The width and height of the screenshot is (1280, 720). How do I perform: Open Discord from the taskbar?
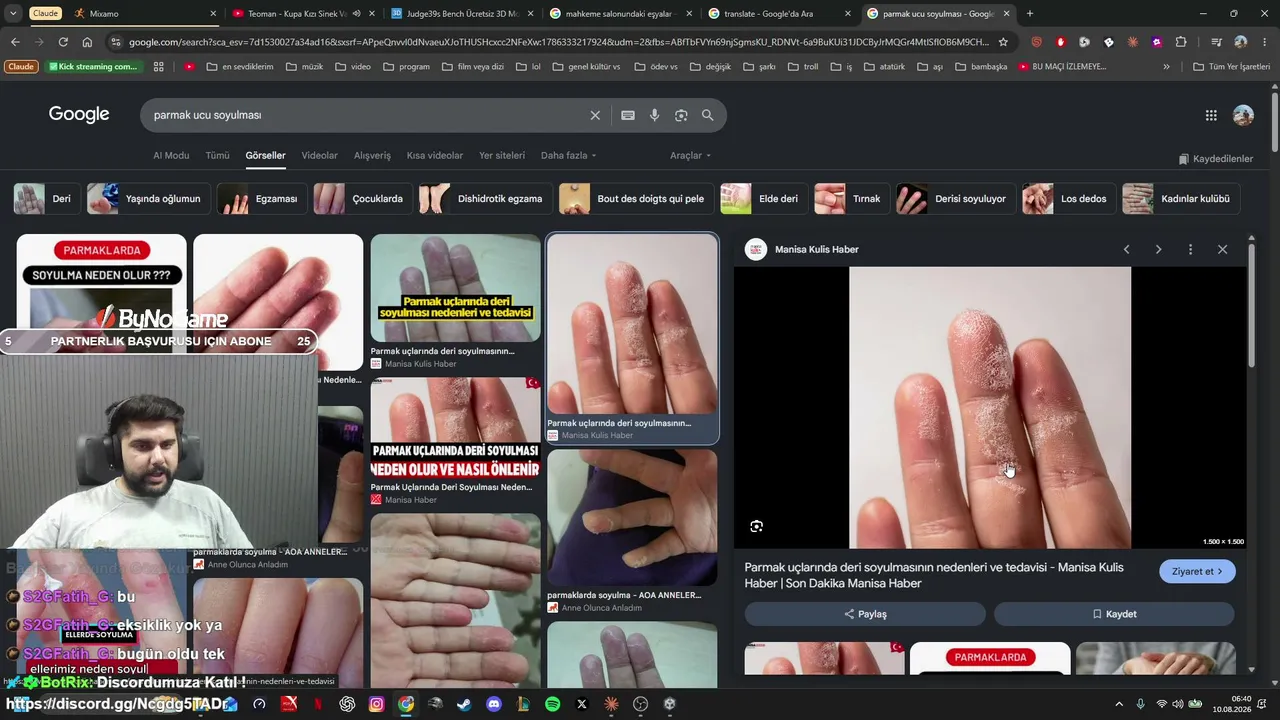[x=494, y=704]
